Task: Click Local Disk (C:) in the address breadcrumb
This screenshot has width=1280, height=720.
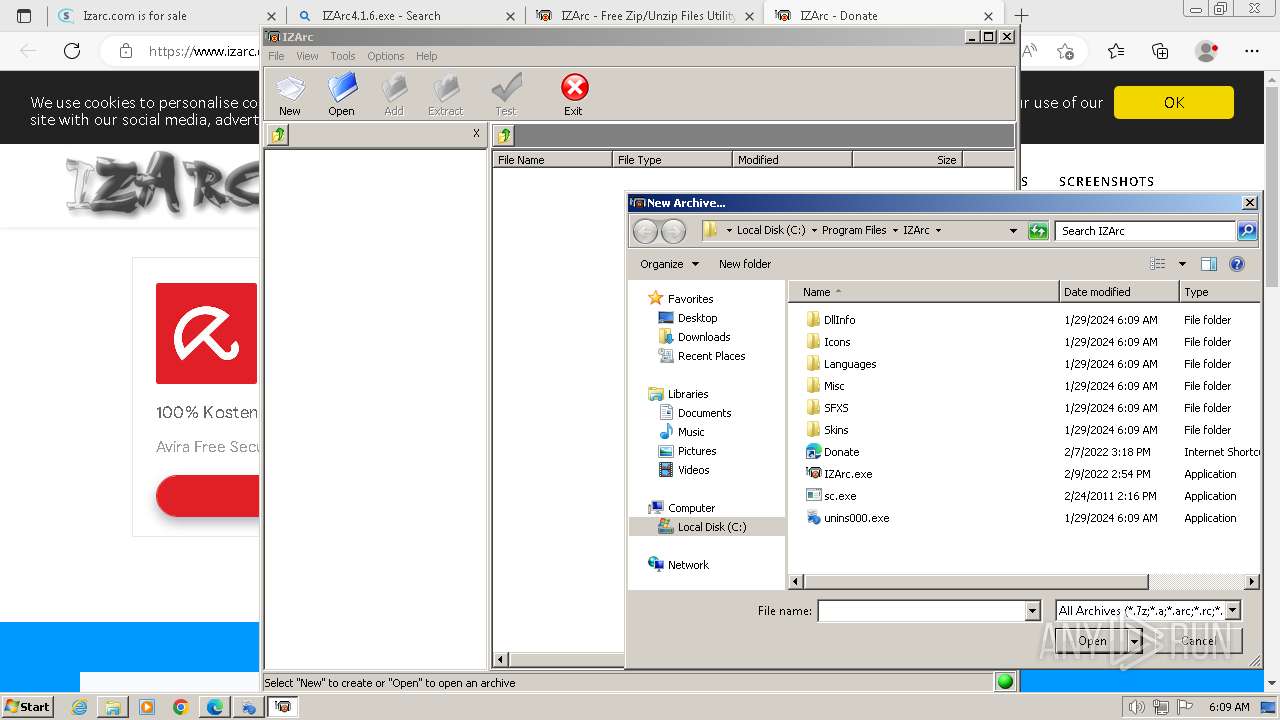Action: (771, 230)
